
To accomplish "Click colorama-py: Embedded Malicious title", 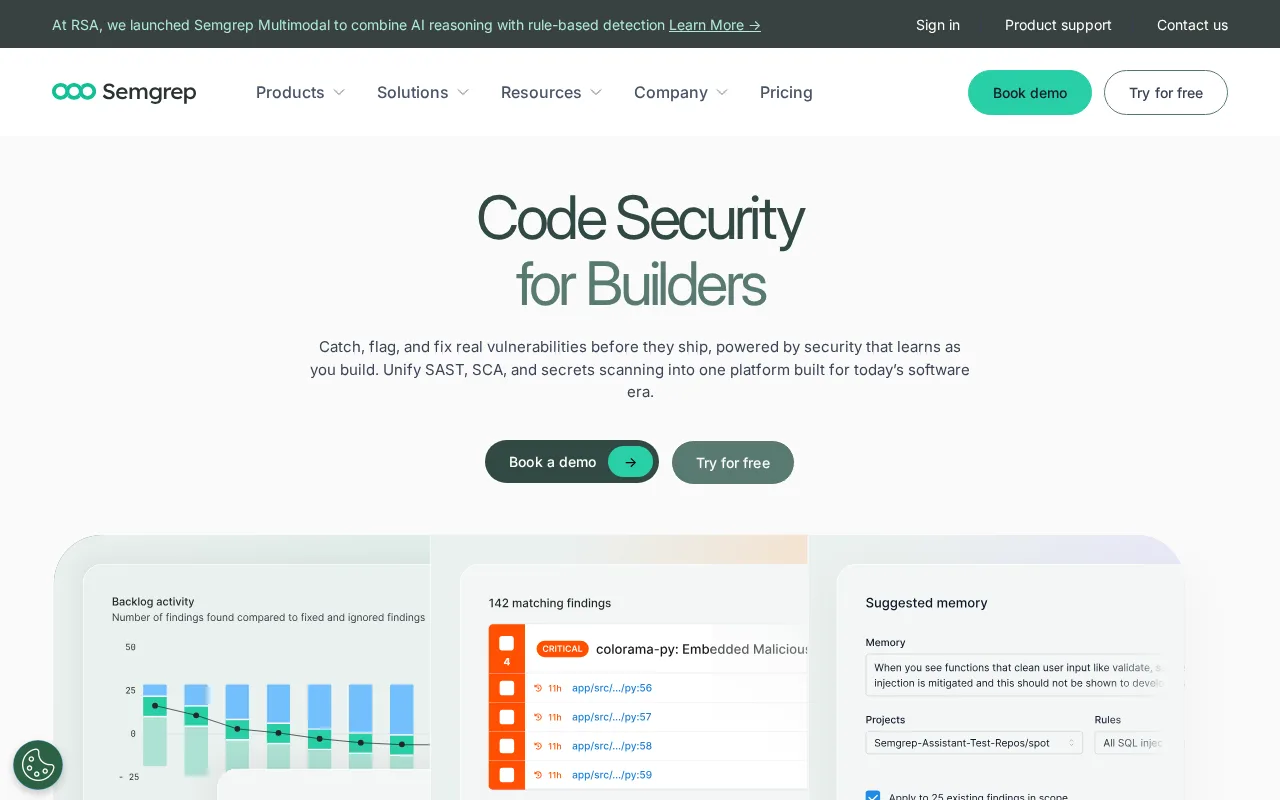I will [702, 649].
